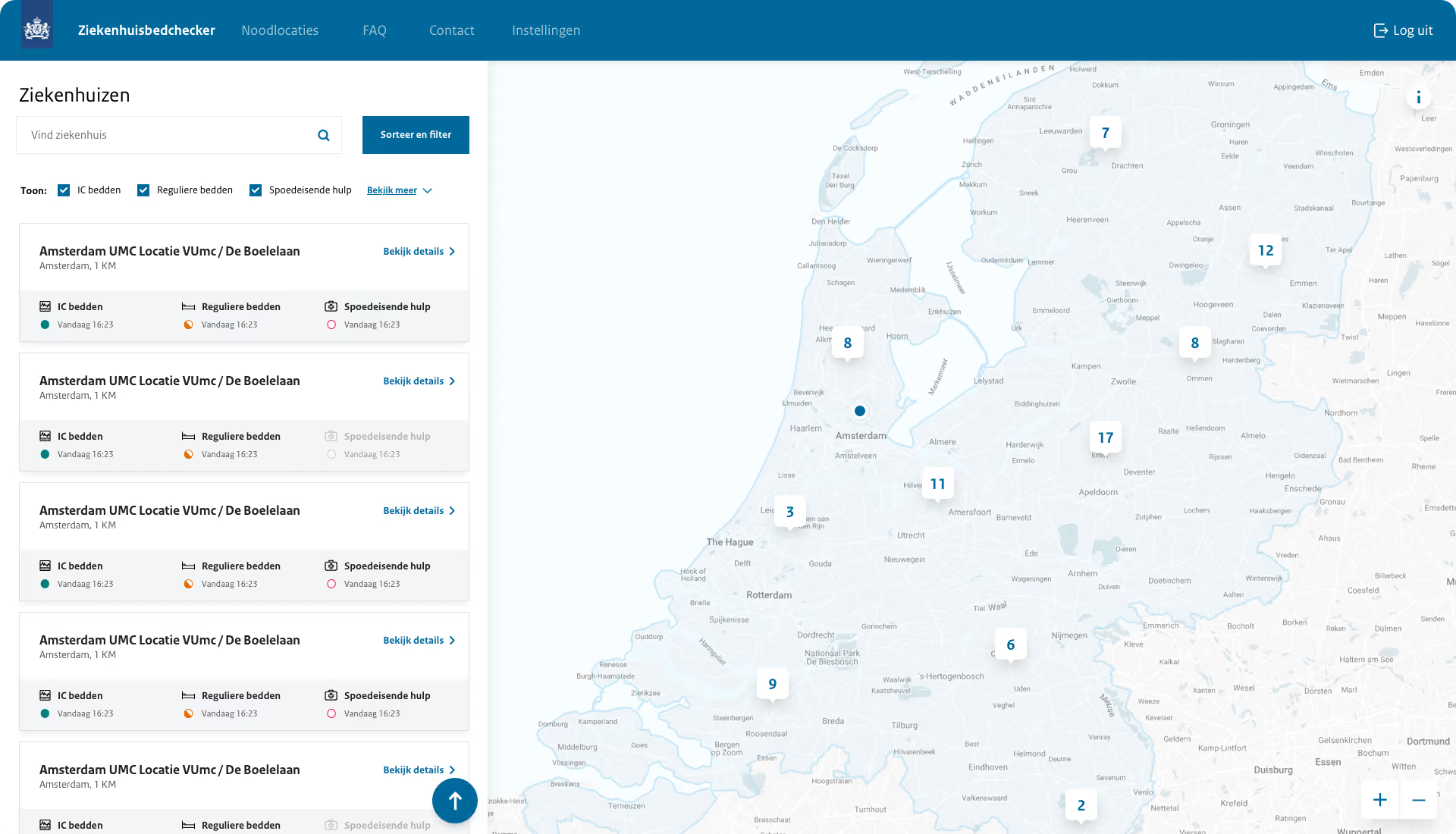Open second card's Bekijk details chevron
Screen dimensions: 1456x834
(452, 381)
